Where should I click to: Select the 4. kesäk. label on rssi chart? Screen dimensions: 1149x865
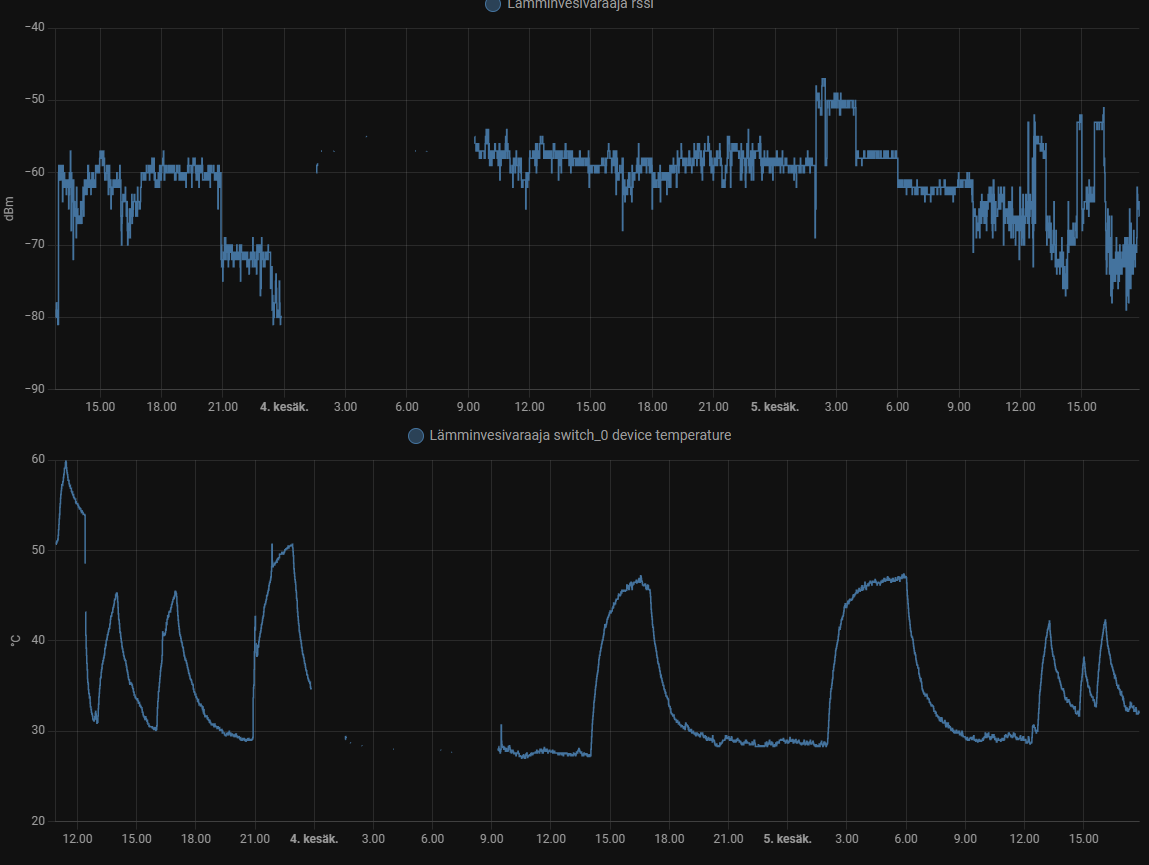tap(284, 407)
